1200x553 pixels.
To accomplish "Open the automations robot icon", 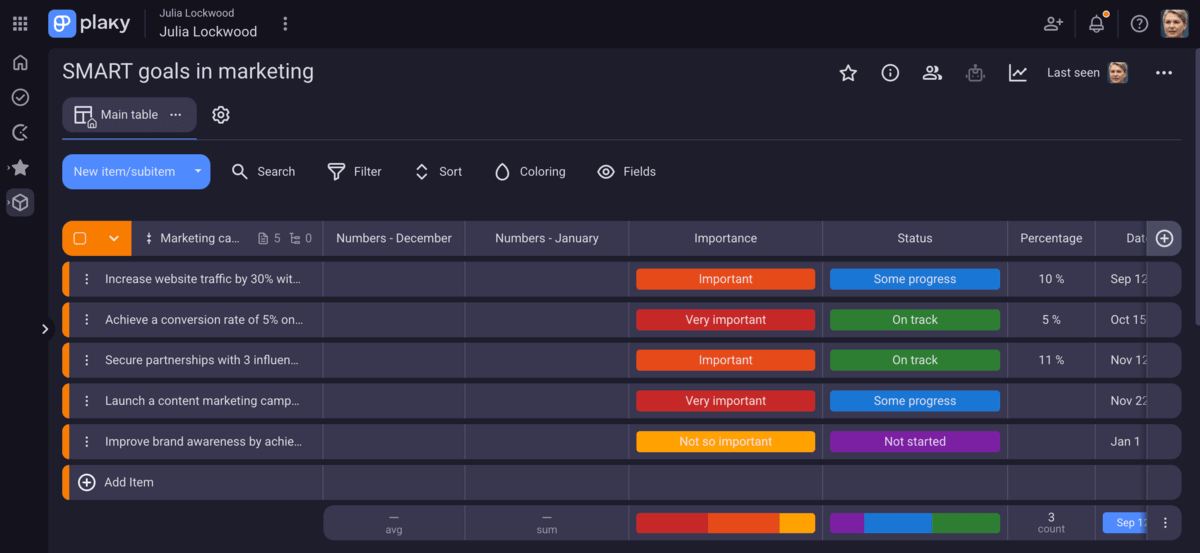I will click(x=975, y=73).
